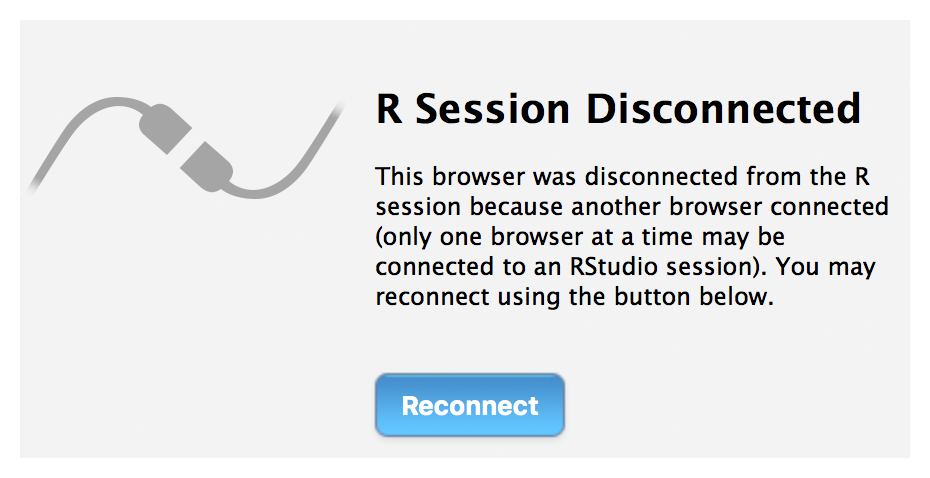Image resolution: width=930 pixels, height=478 pixels.
Task: Click the word 'Disconnected' in the heading
Action: [x=724, y=109]
